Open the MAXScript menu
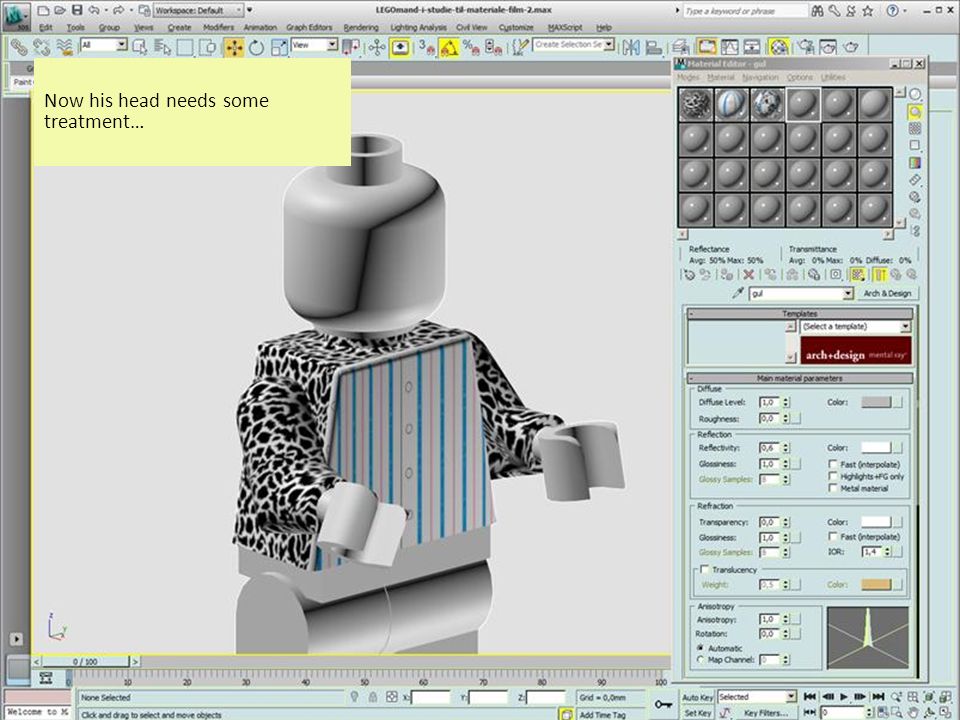The image size is (960, 720). 564,28
